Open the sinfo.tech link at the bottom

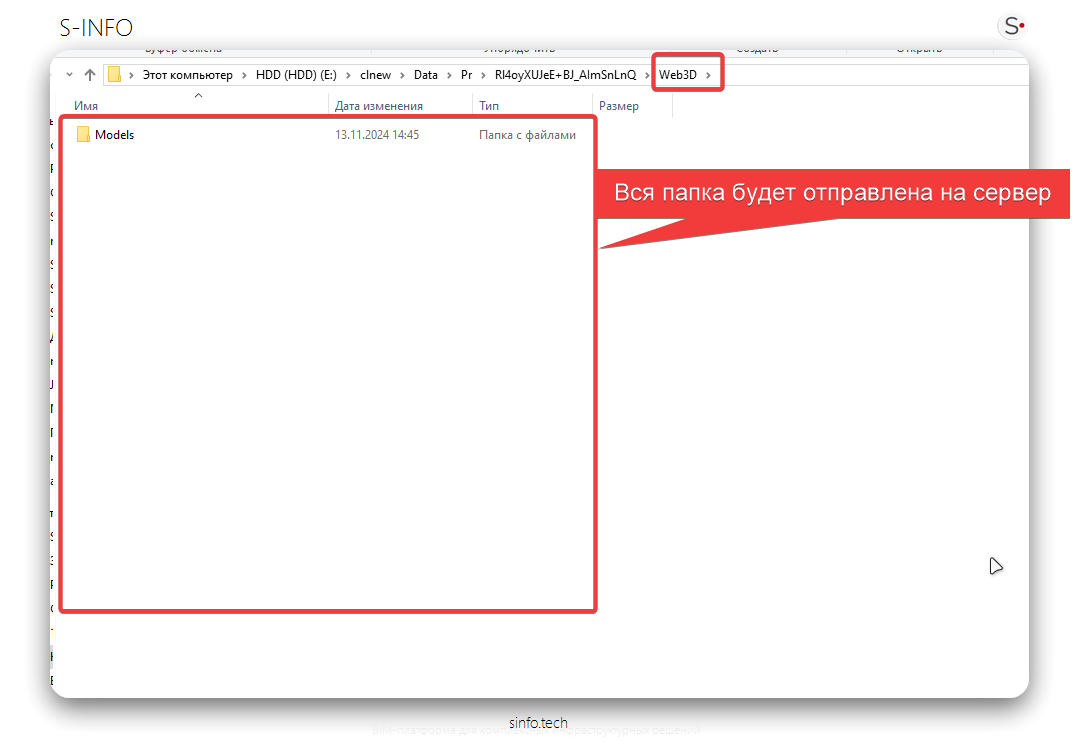[538, 722]
